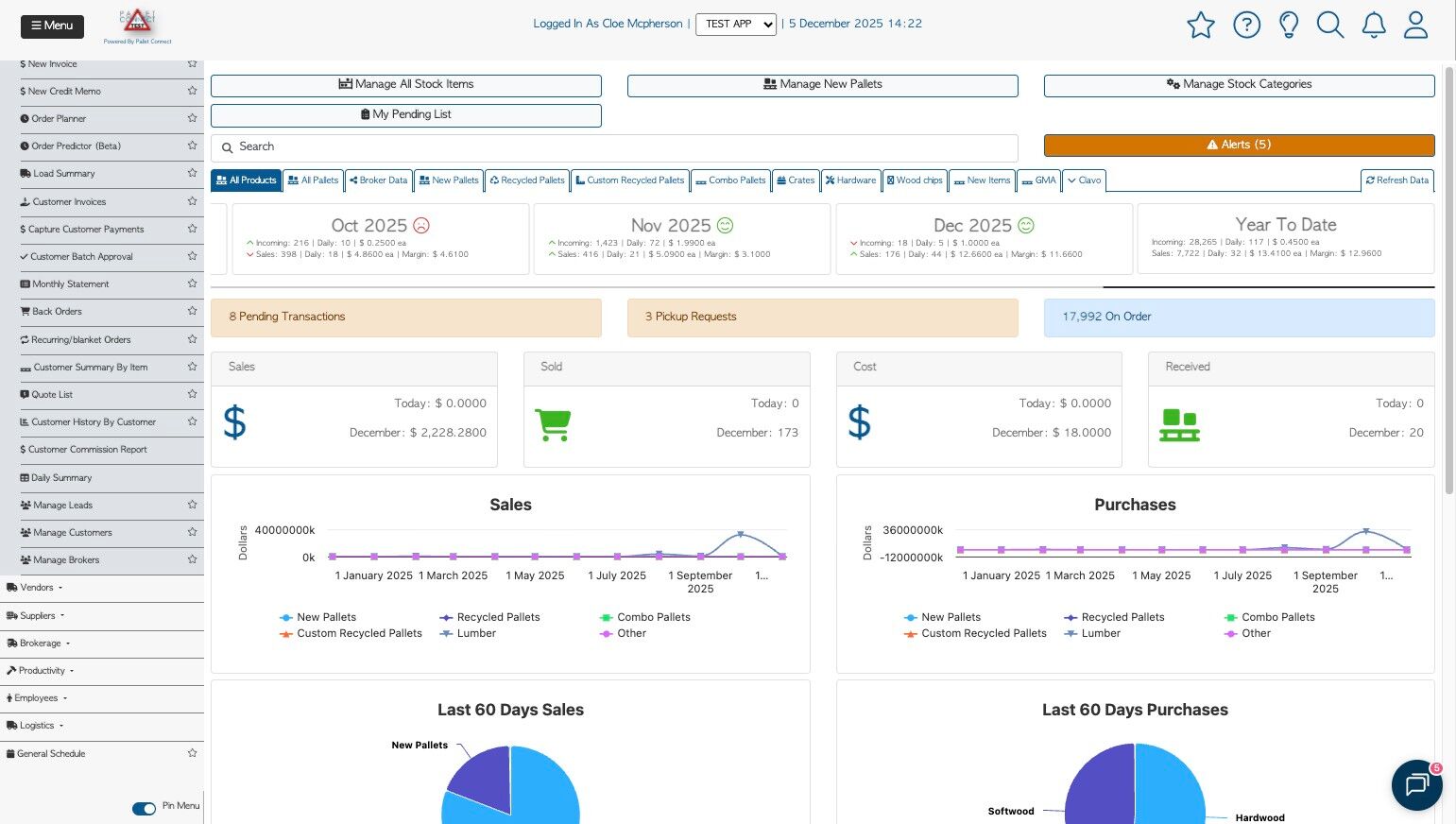The width and height of the screenshot is (1456, 824).
Task: Open the chat widget bubble
Action: coord(1416,784)
